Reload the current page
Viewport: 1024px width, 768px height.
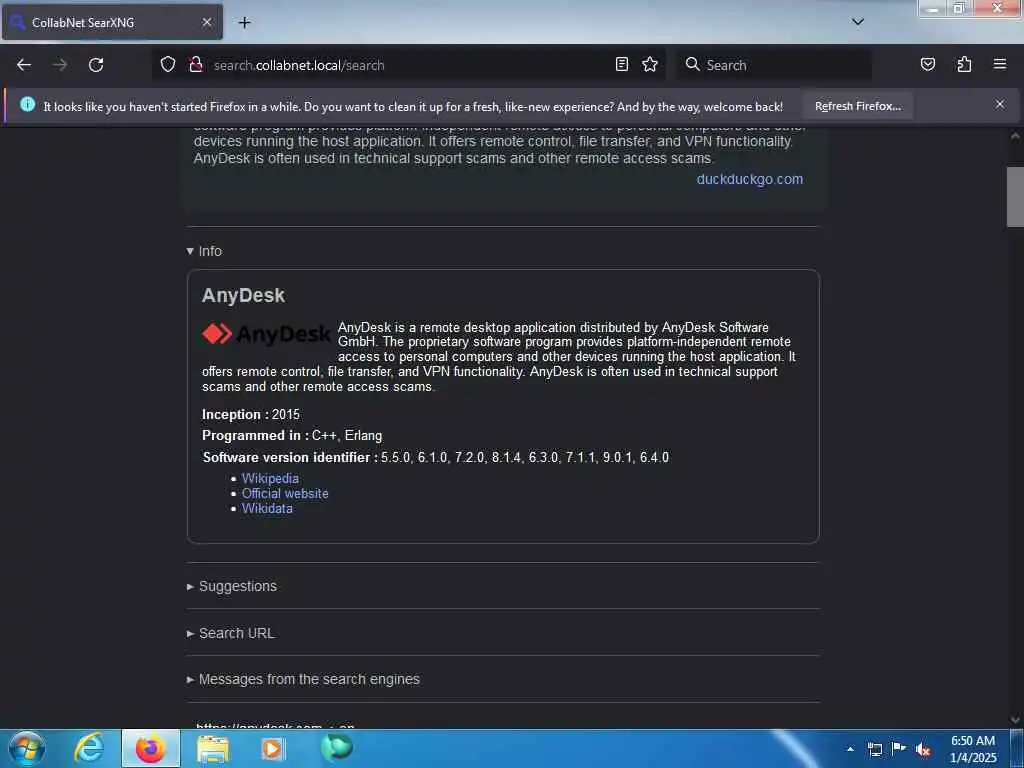click(x=96, y=65)
